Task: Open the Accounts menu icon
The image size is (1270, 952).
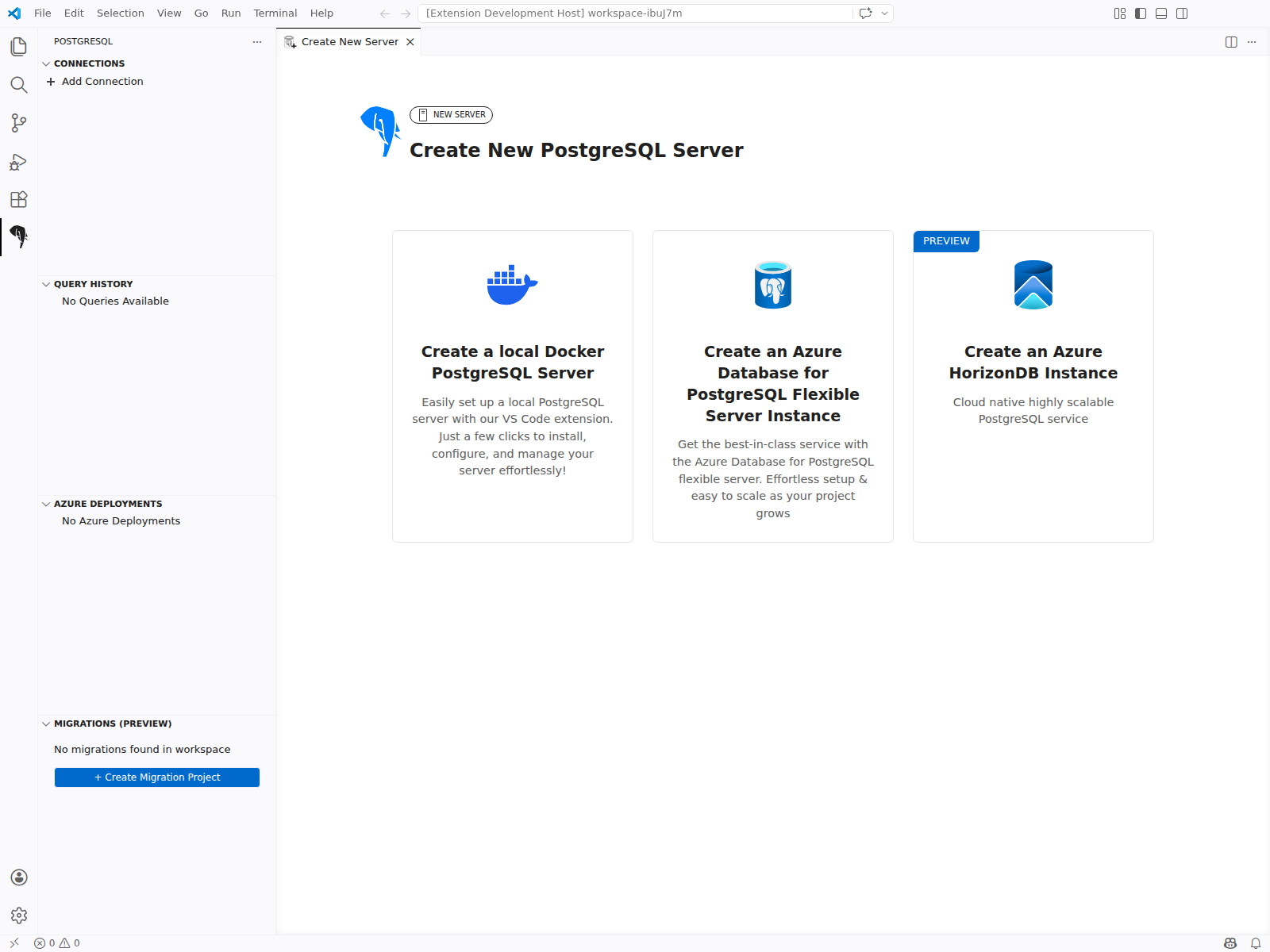Action: [x=19, y=877]
